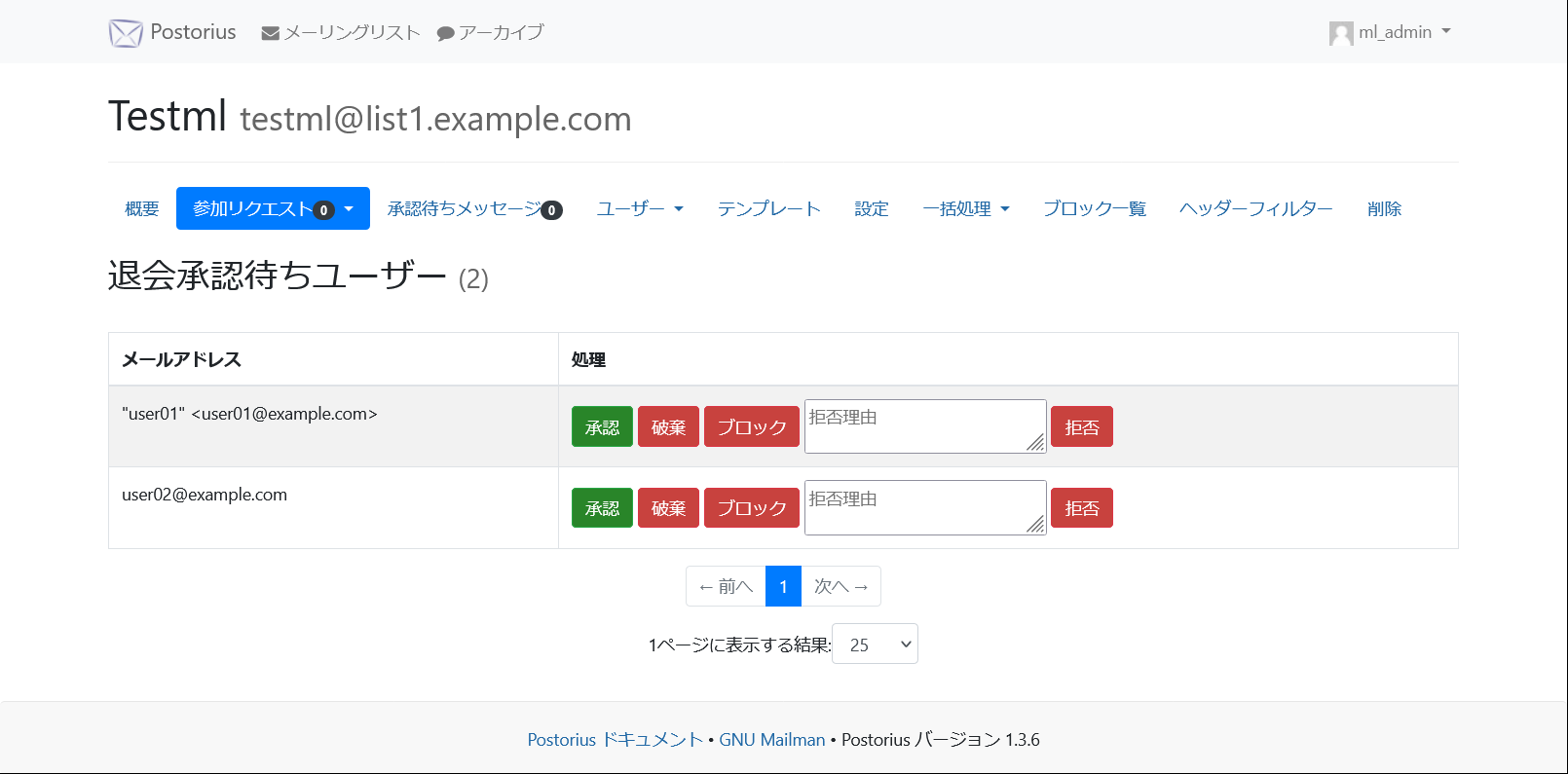
Task: Open the 設定 tab
Action: click(872, 208)
